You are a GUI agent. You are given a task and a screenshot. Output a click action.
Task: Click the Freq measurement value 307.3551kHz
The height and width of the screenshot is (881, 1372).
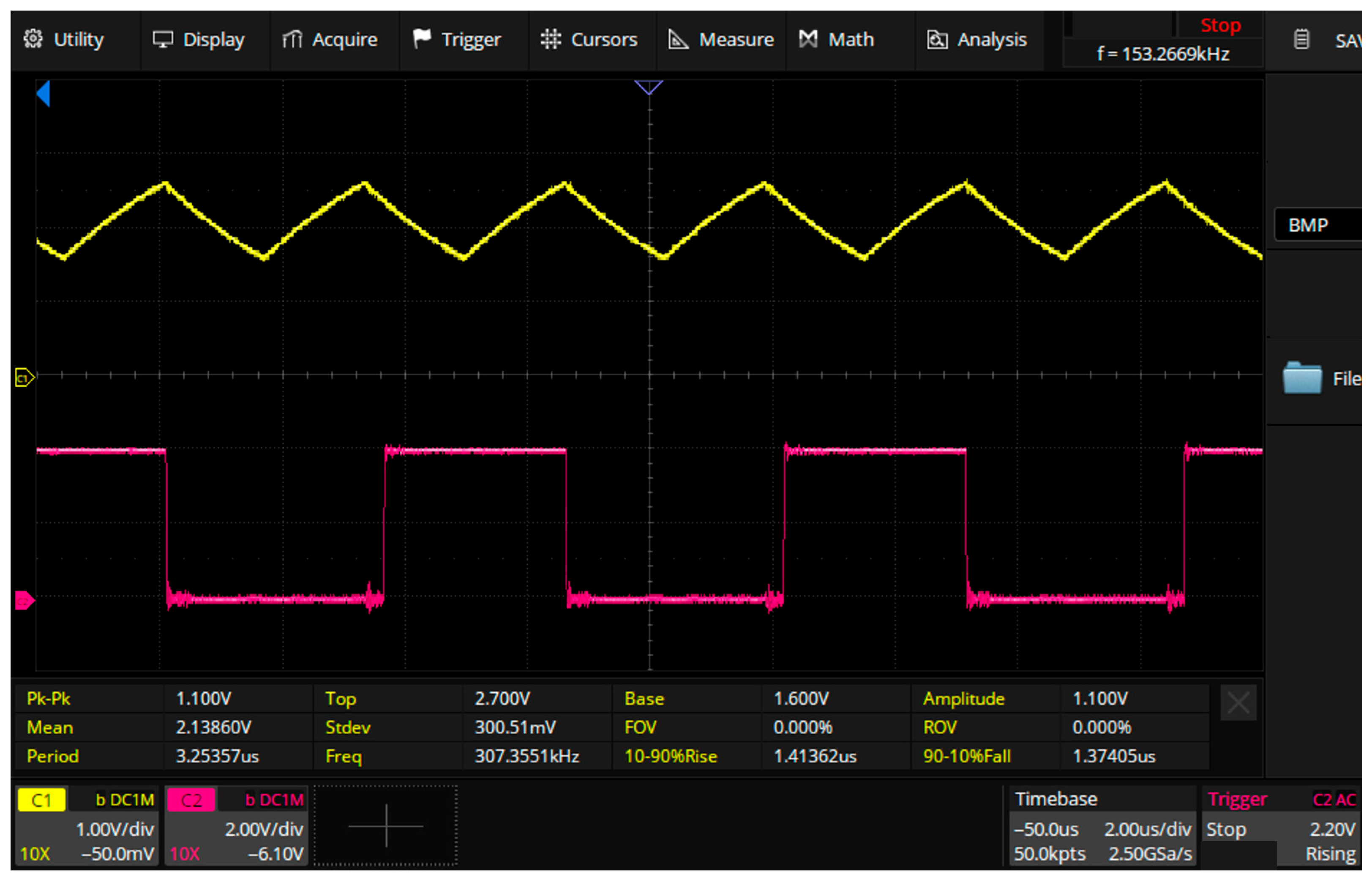[526, 756]
